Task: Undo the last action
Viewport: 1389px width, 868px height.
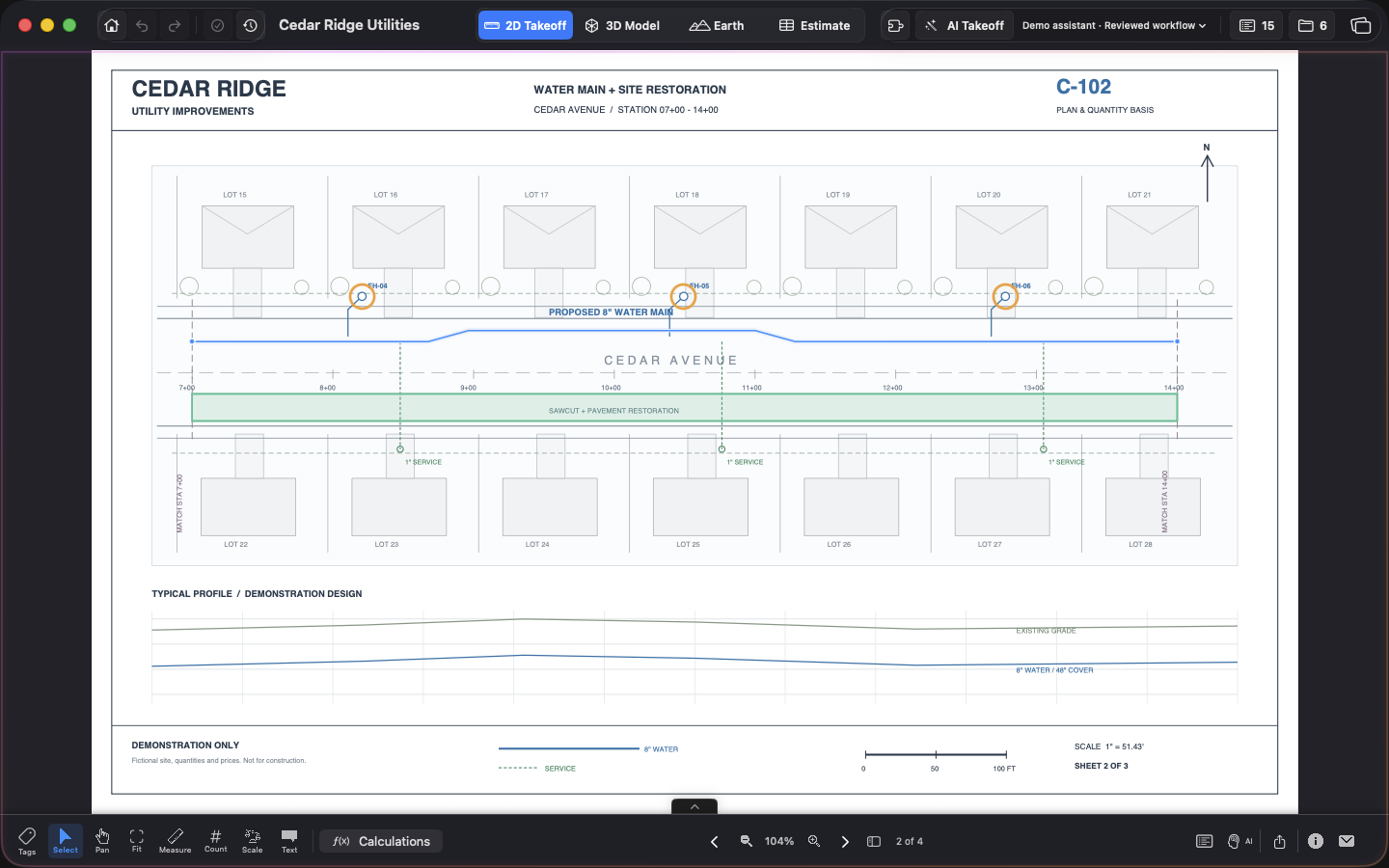Action: (x=143, y=26)
